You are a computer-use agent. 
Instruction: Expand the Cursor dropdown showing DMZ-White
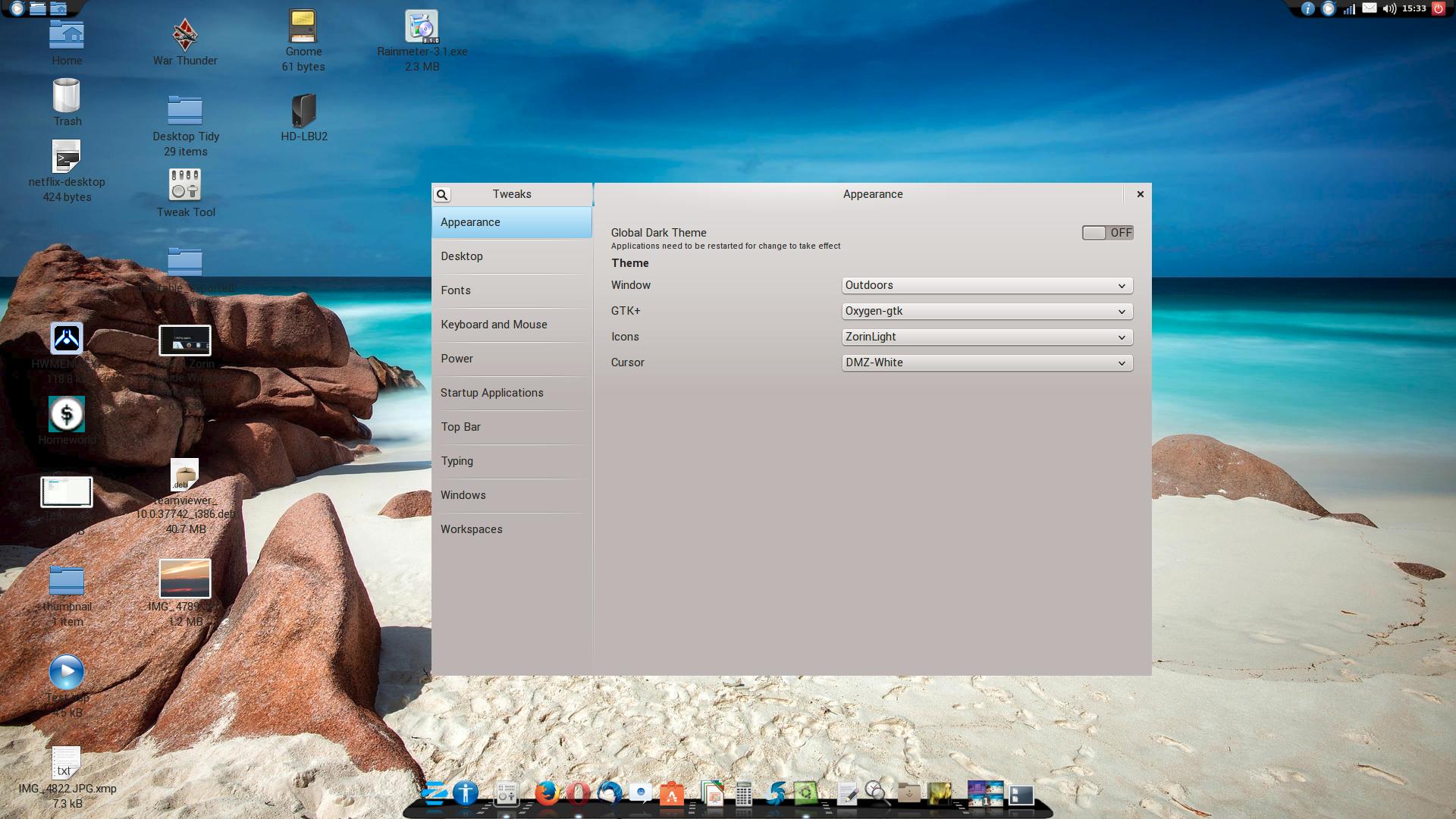pyautogui.click(x=987, y=362)
